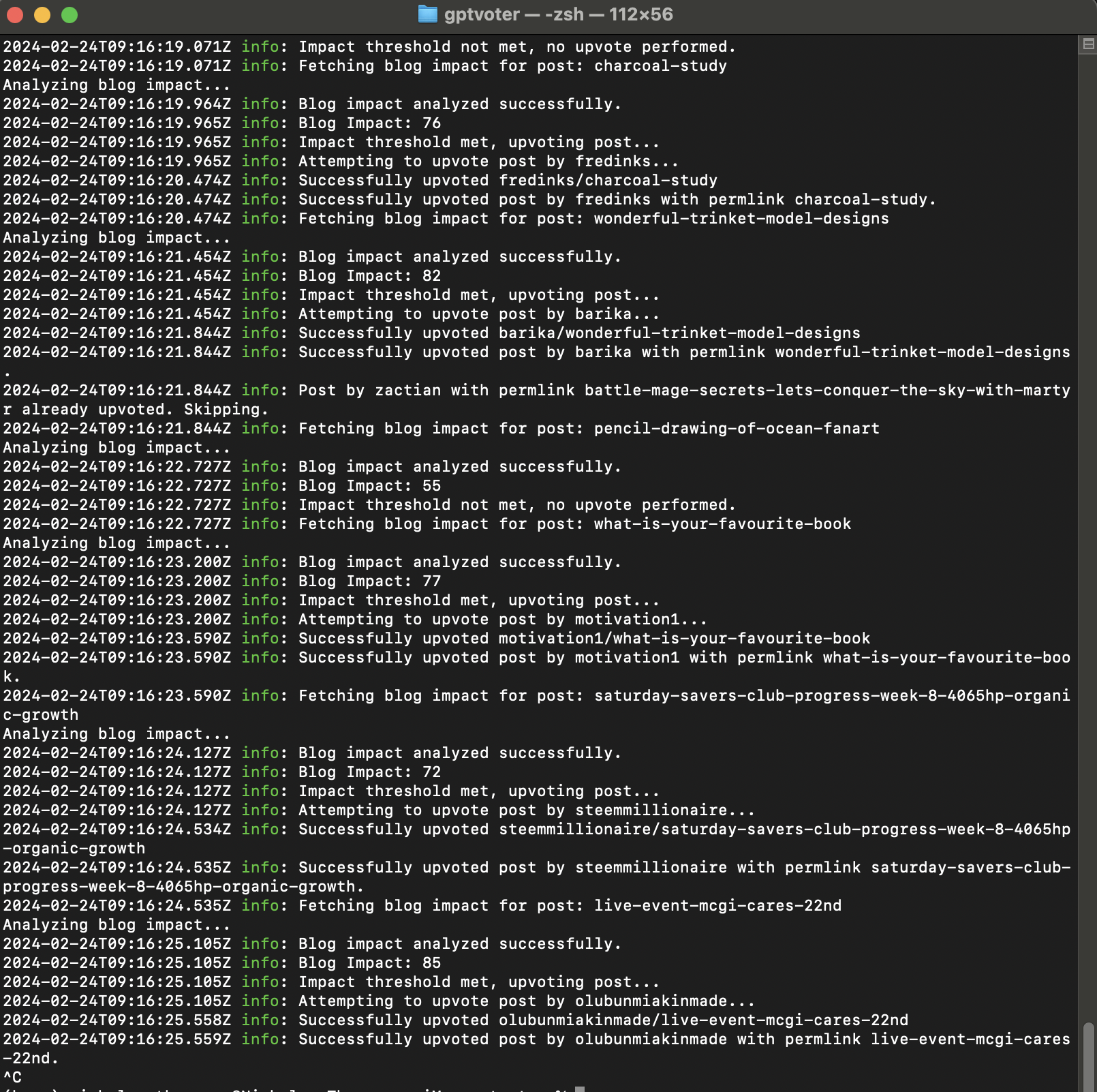Click the yellow minimize window button
The height and width of the screenshot is (1092, 1097).
point(42,15)
